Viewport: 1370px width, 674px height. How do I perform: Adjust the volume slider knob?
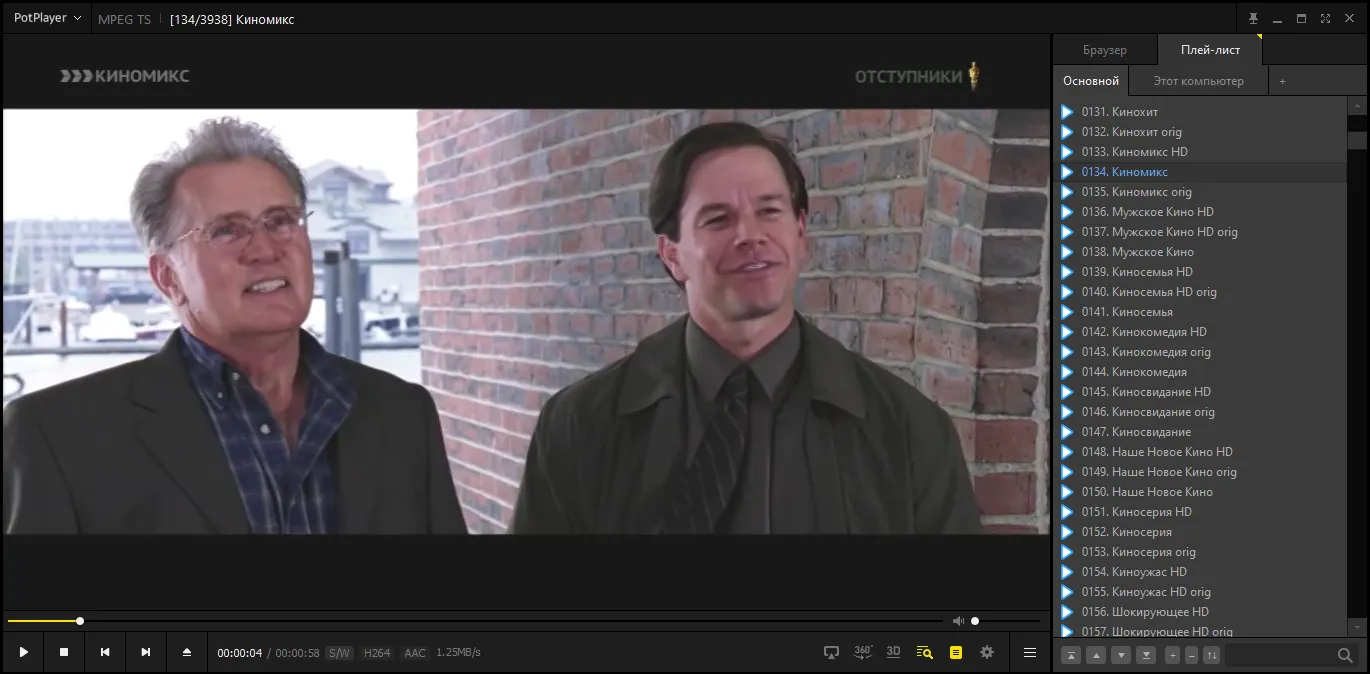pyautogui.click(x=975, y=621)
